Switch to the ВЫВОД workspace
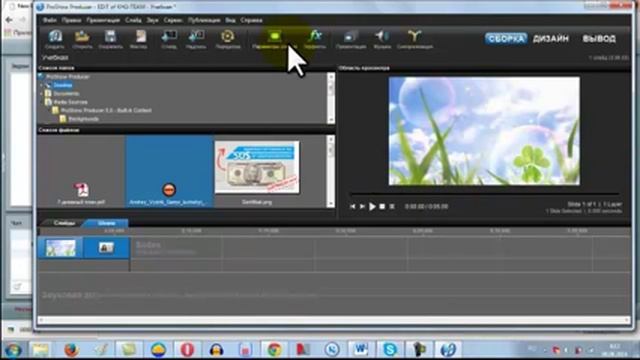 pos(599,38)
